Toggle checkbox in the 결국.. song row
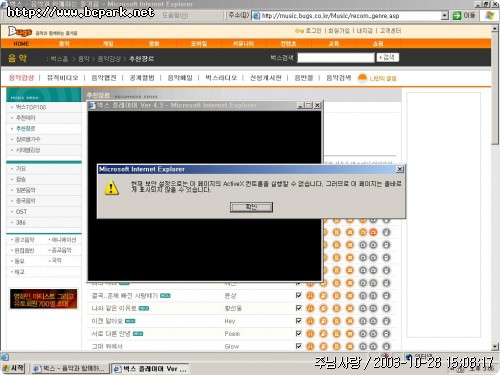 point(298,295)
